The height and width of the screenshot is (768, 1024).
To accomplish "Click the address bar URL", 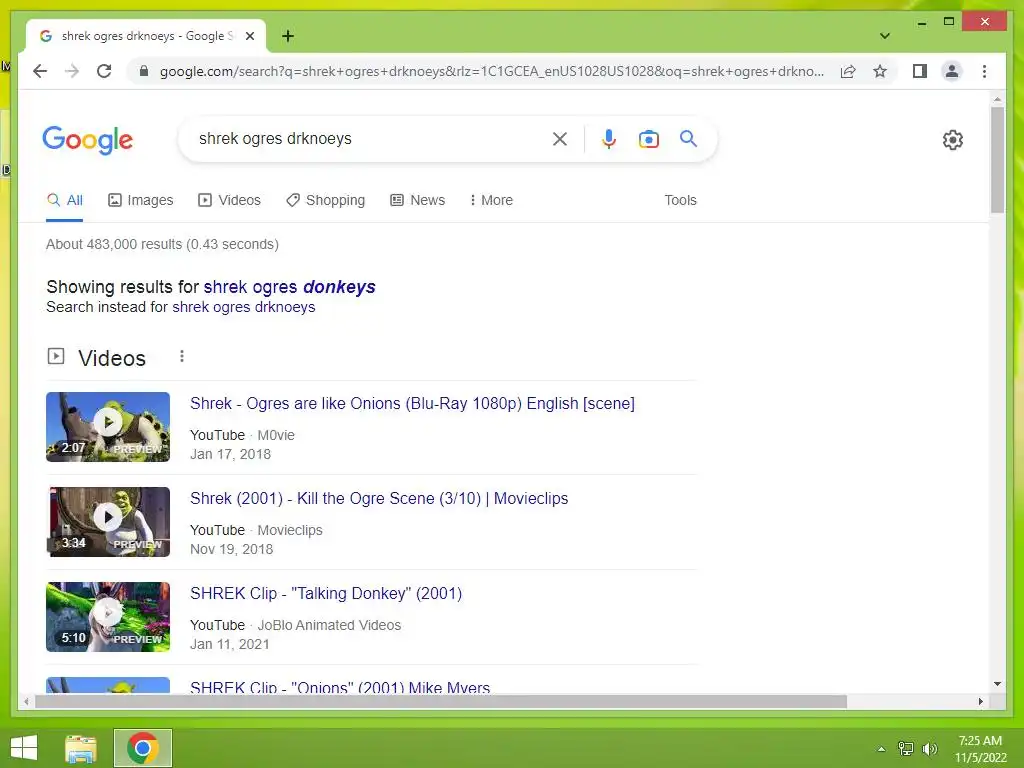I will (491, 71).
